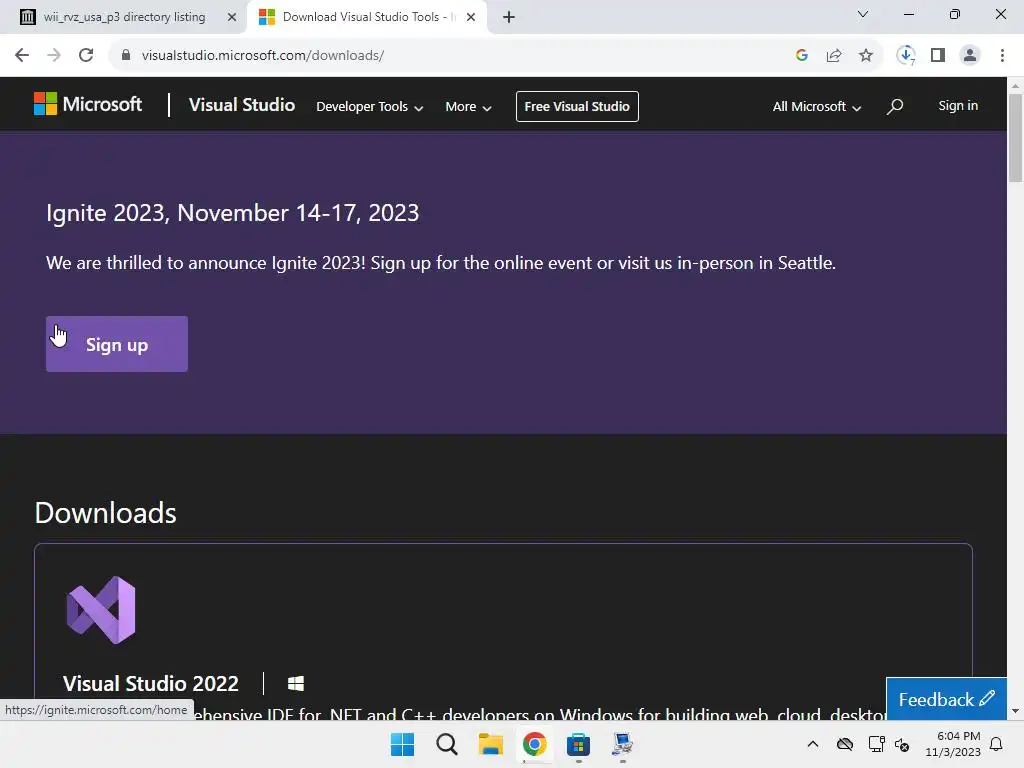Click the Downloads heading
1024x768 pixels.
click(x=105, y=513)
